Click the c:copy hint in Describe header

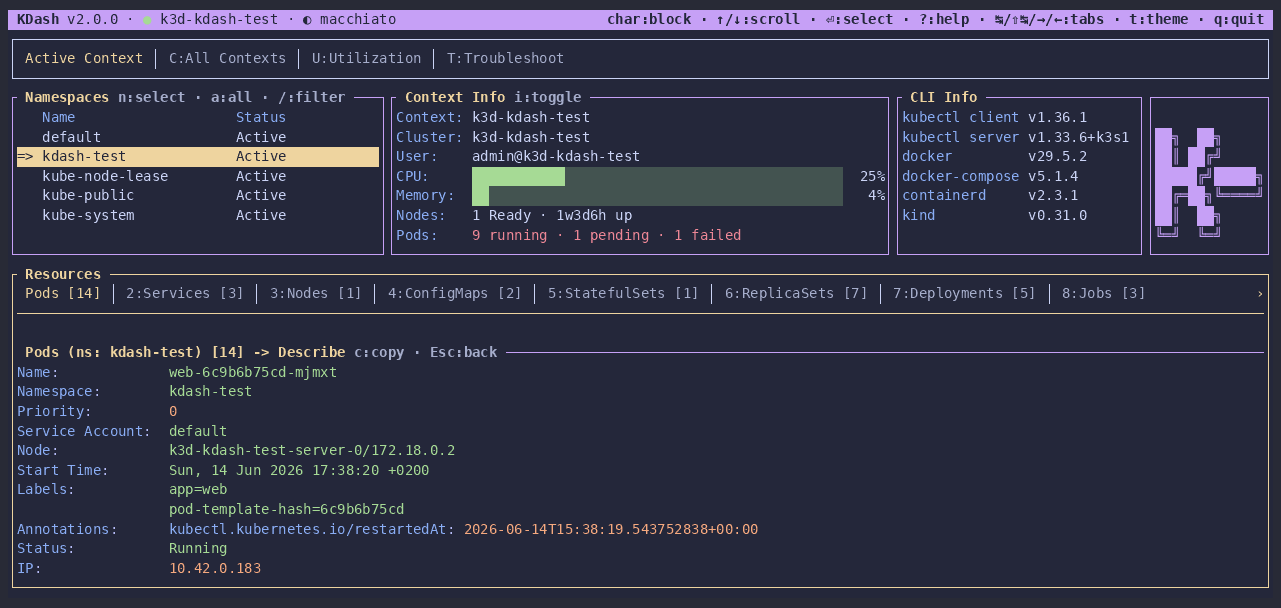tap(379, 352)
